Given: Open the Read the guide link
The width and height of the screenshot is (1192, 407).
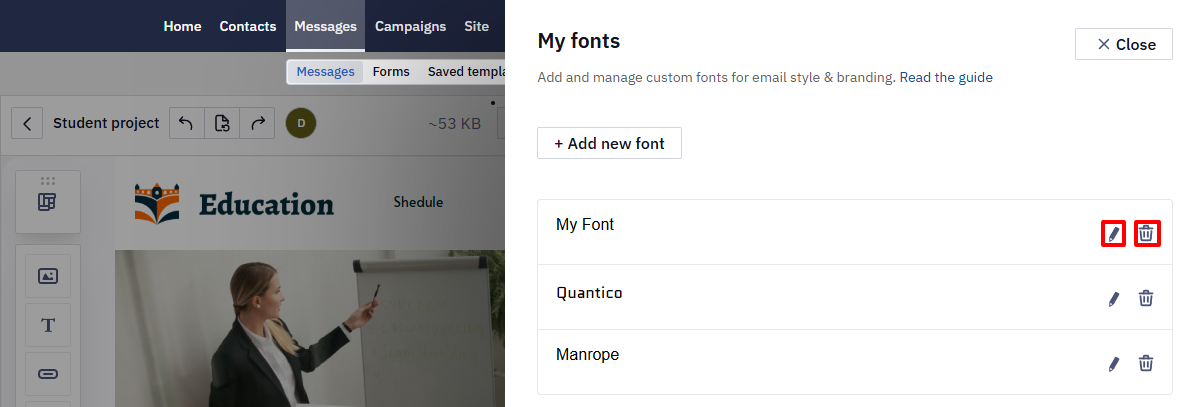Looking at the screenshot, I should coord(946,77).
